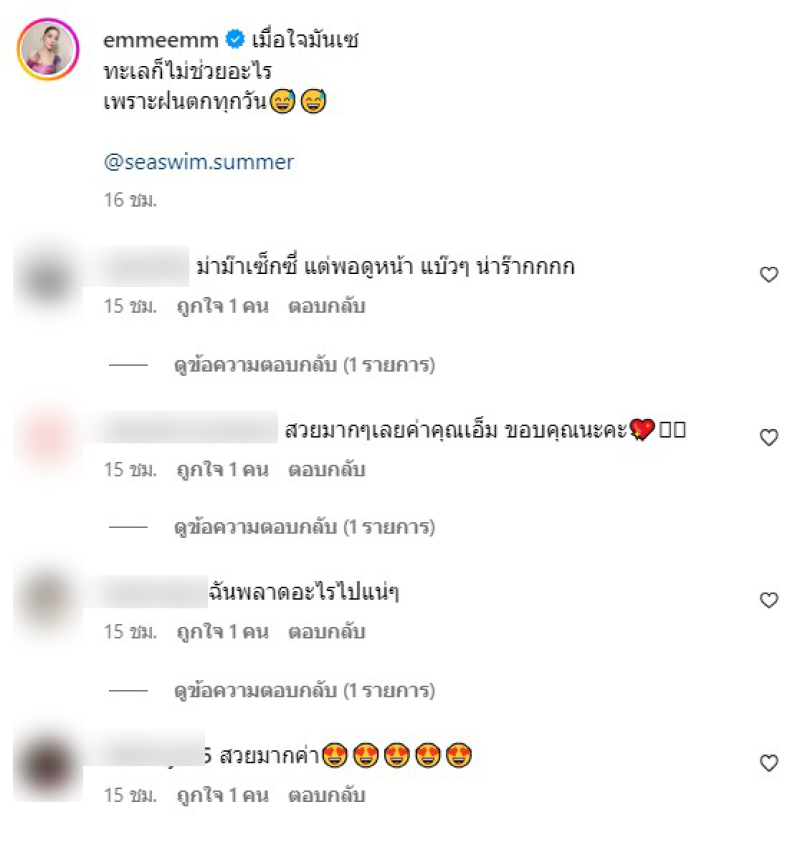Click the 16 ชม. post timestamp
This screenshot has width=800, height=845.
click(x=130, y=200)
